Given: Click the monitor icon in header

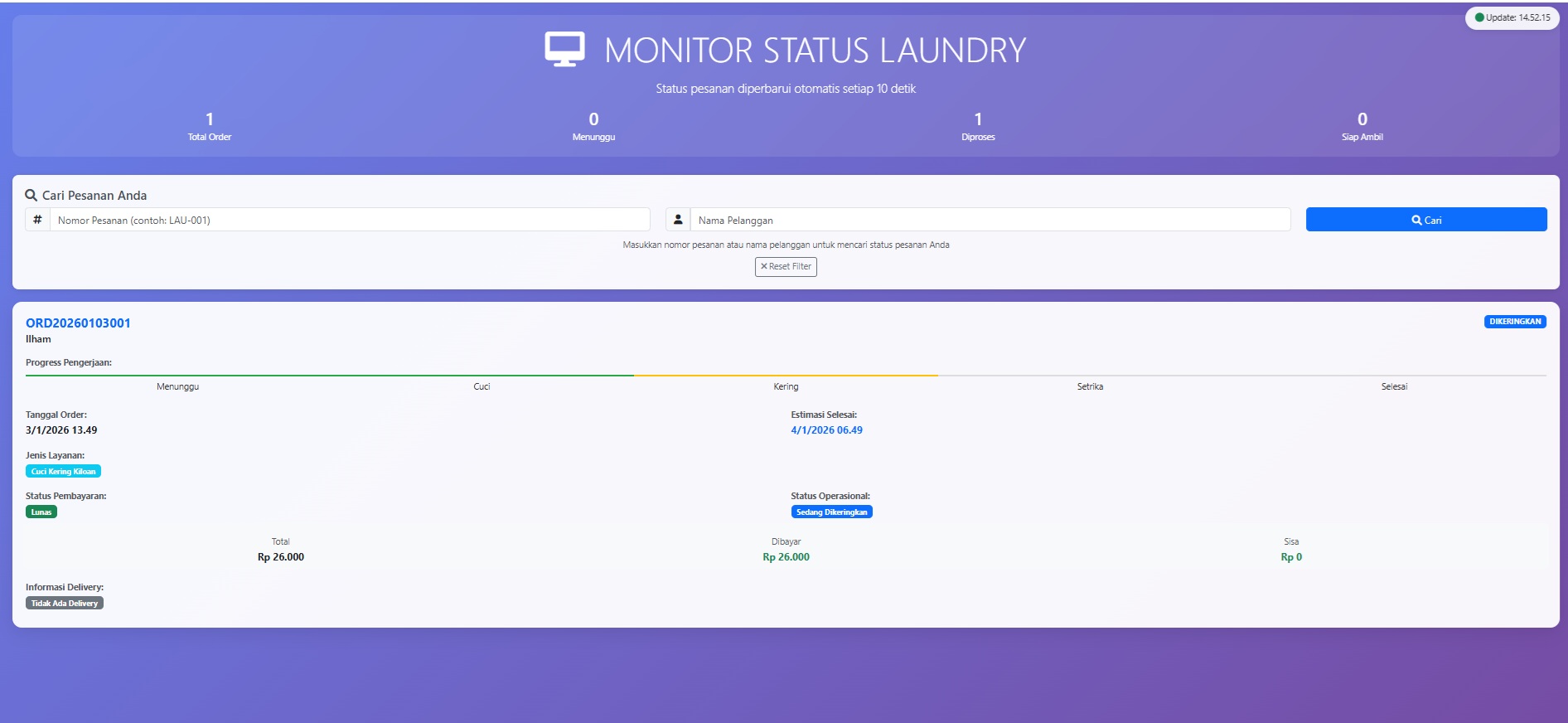Looking at the screenshot, I should (x=564, y=49).
